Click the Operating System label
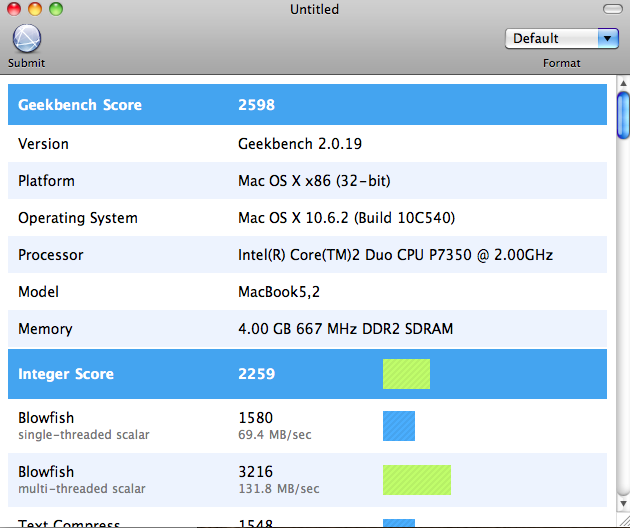Image resolution: width=630 pixels, height=528 pixels. pos(78,218)
